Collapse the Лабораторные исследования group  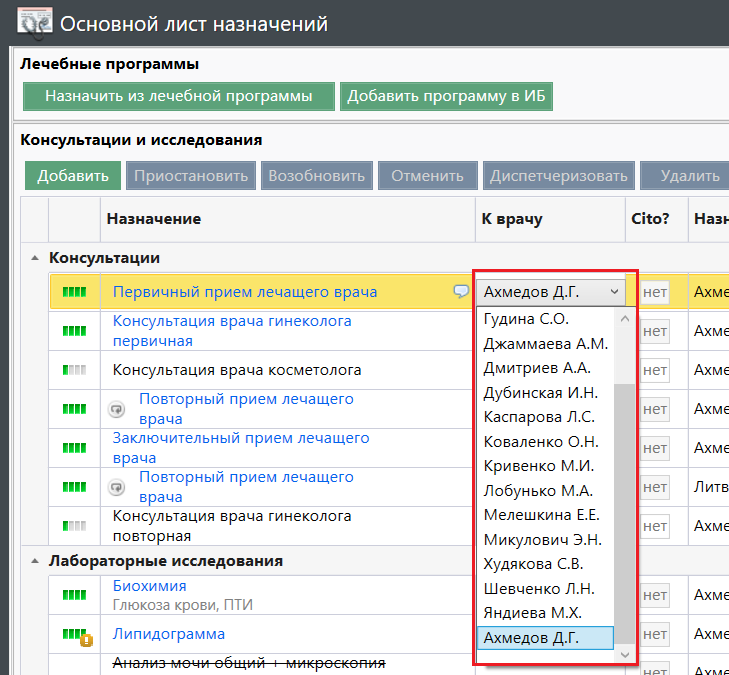click(x=35, y=562)
